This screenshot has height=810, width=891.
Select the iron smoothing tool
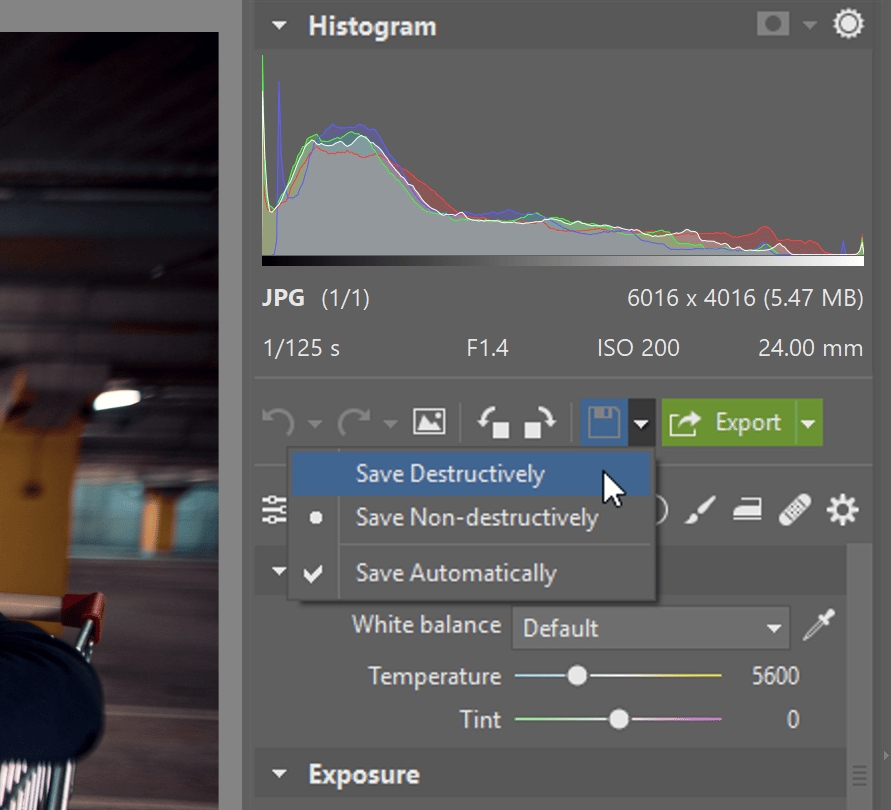tap(747, 509)
